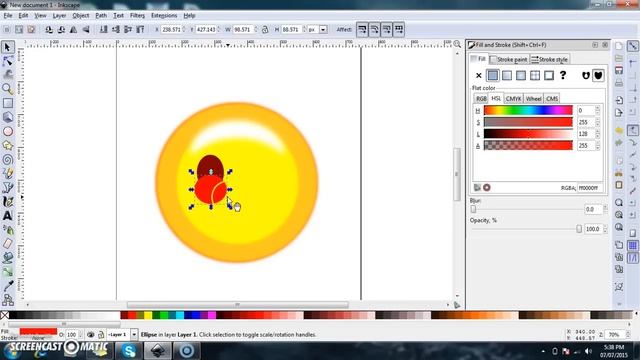
Task: Select the Spray tool
Action: 7,230
